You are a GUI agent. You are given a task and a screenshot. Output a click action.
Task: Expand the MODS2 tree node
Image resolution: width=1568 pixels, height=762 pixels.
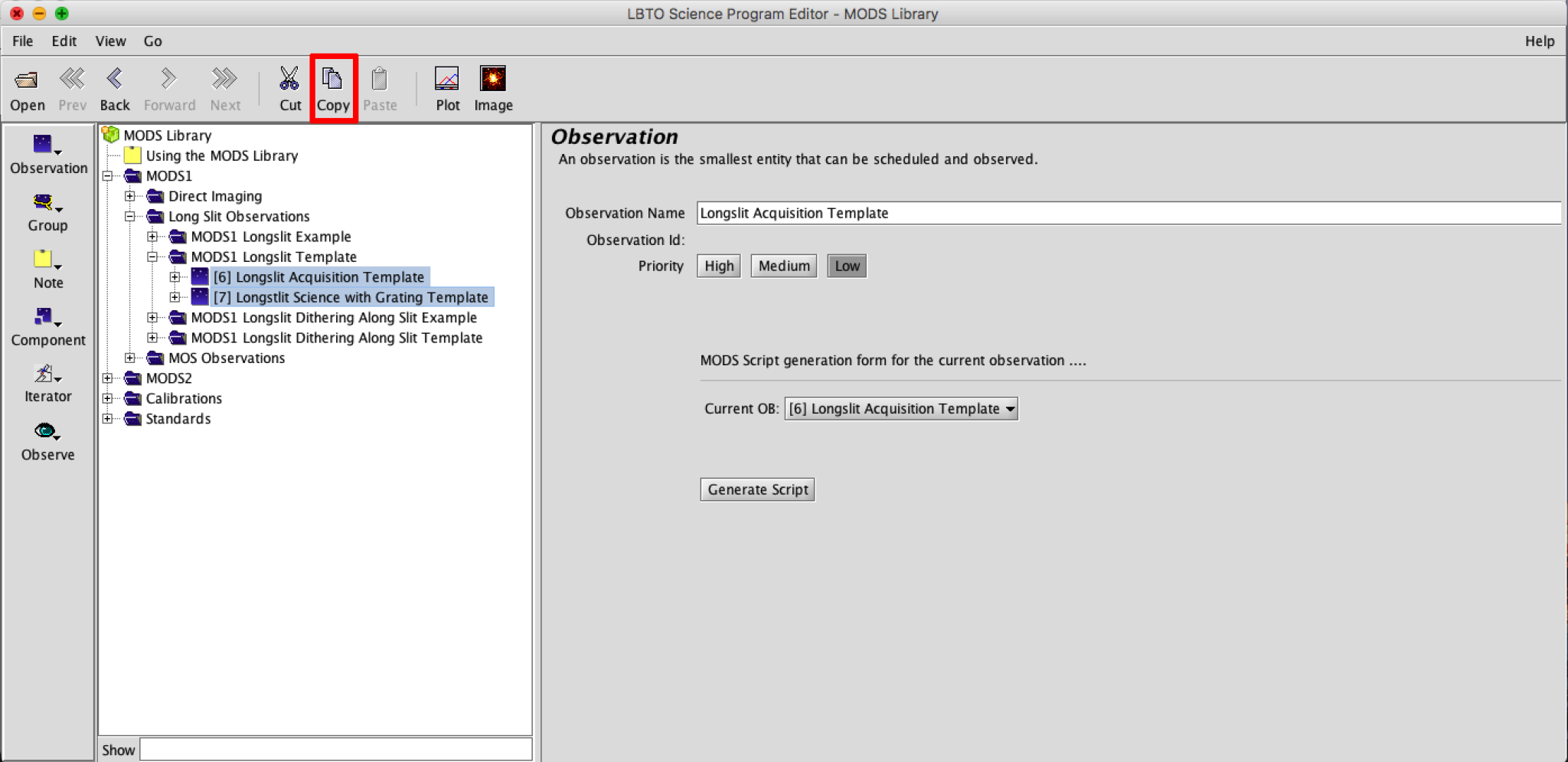(108, 378)
